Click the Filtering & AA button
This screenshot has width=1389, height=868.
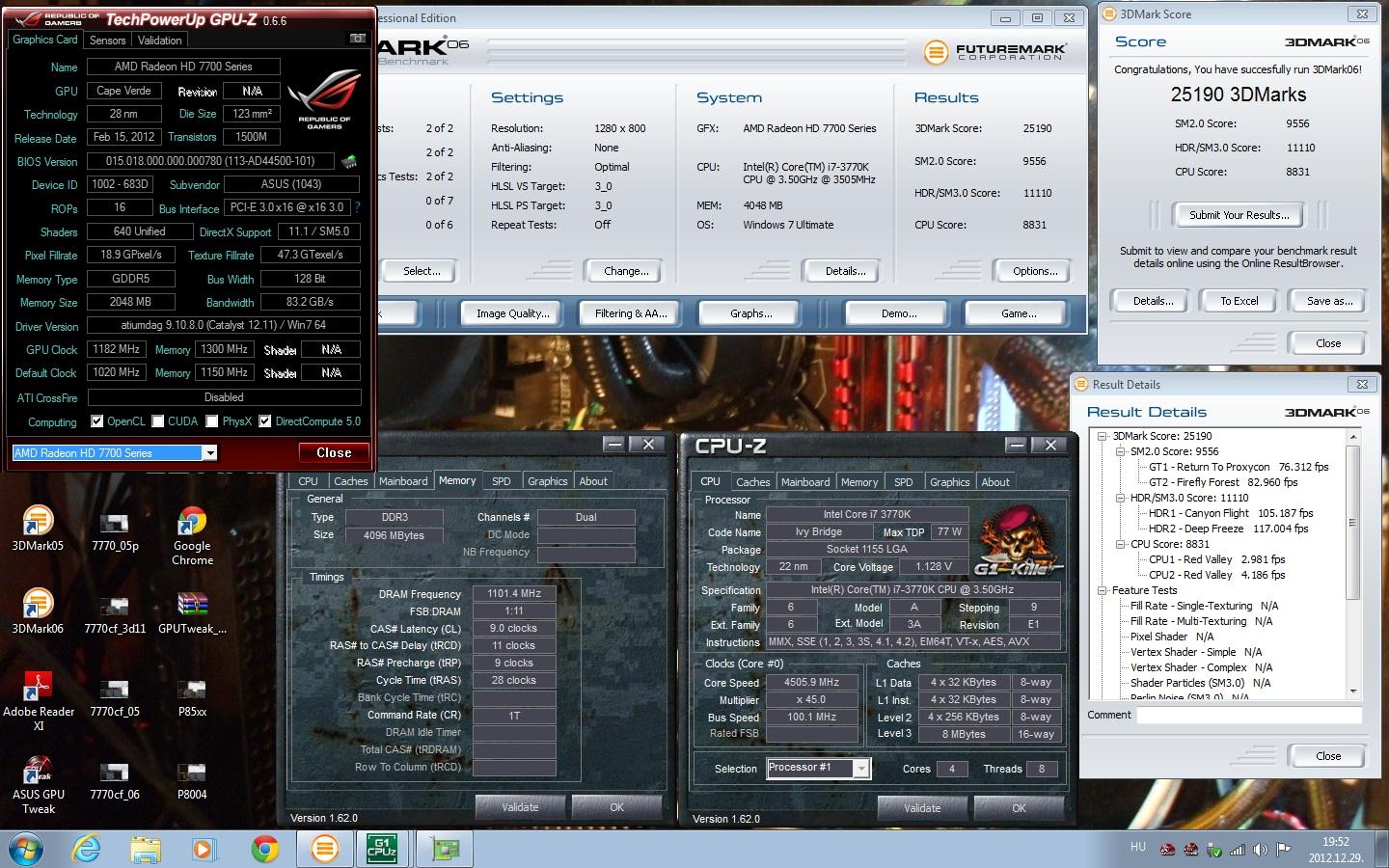tap(631, 313)
